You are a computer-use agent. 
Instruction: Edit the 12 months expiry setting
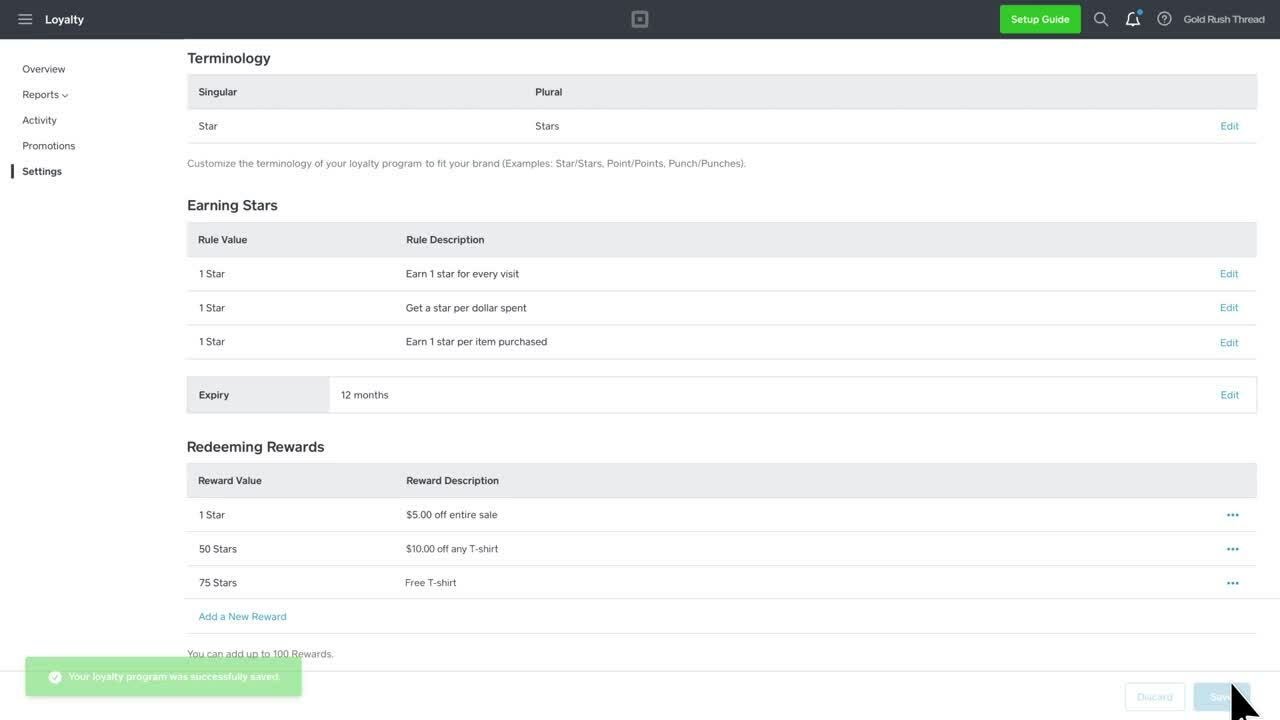[x=1229, y=395]
